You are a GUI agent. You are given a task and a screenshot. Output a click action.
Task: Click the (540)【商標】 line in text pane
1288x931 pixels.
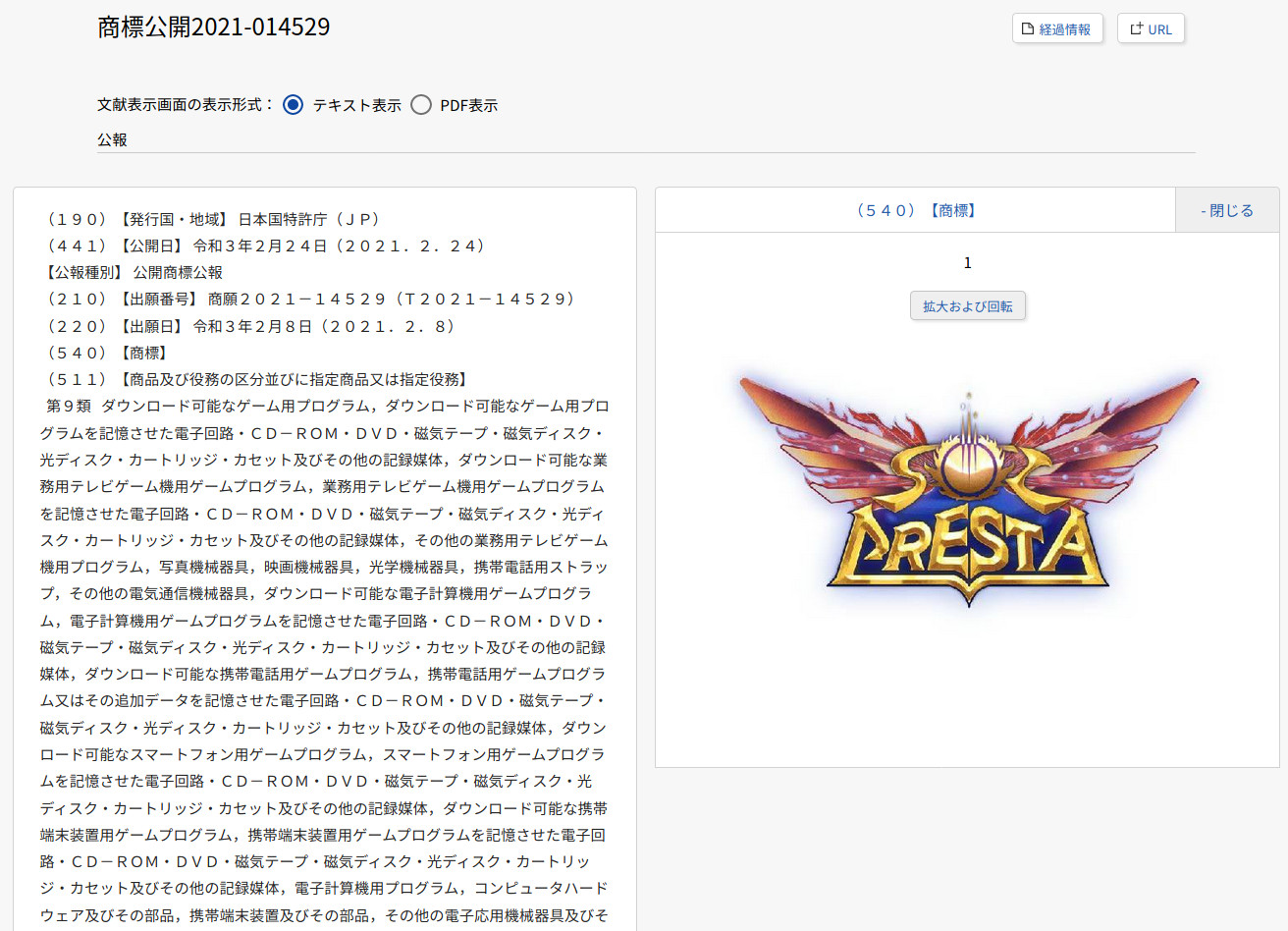(105, 353)
